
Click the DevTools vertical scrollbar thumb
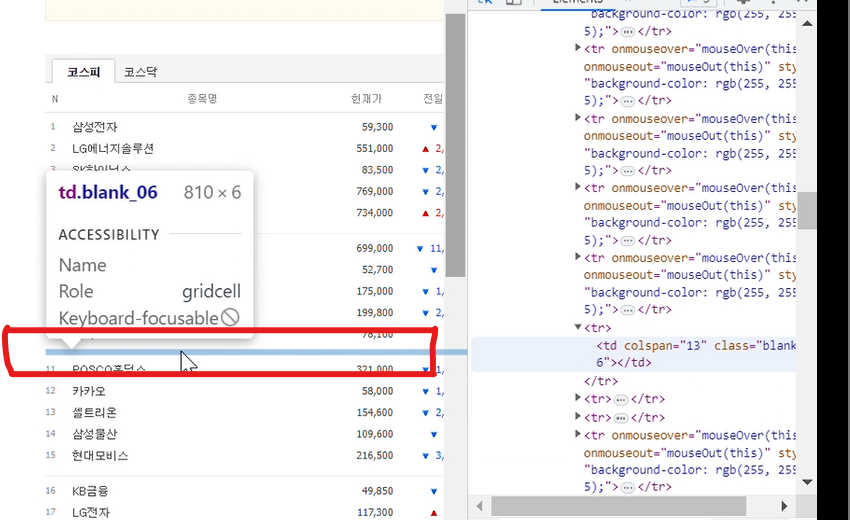click(807, 210)
